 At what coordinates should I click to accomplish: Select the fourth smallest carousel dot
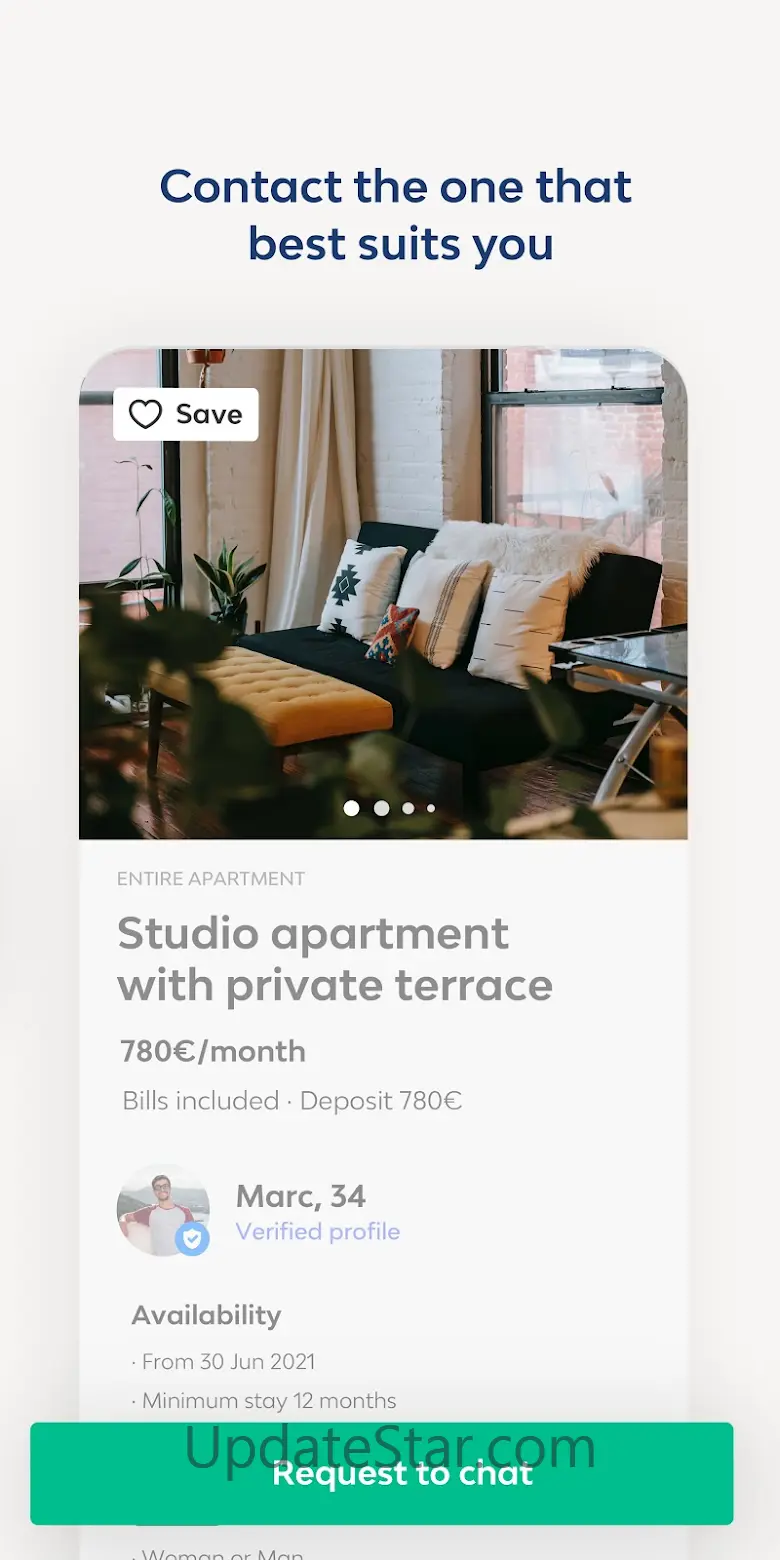pos(431,808)
